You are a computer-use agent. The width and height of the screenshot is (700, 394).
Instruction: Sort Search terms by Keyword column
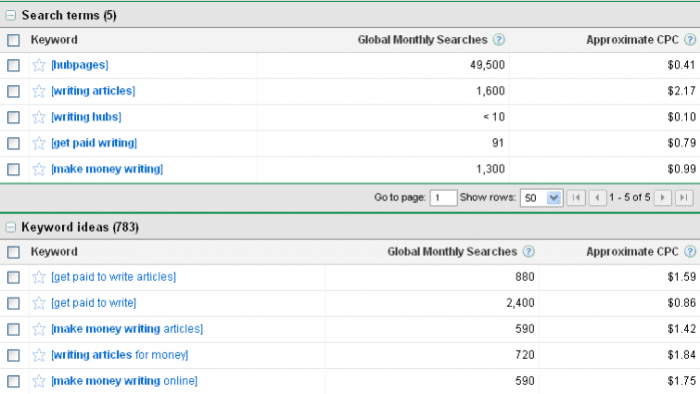click(54, 40)
